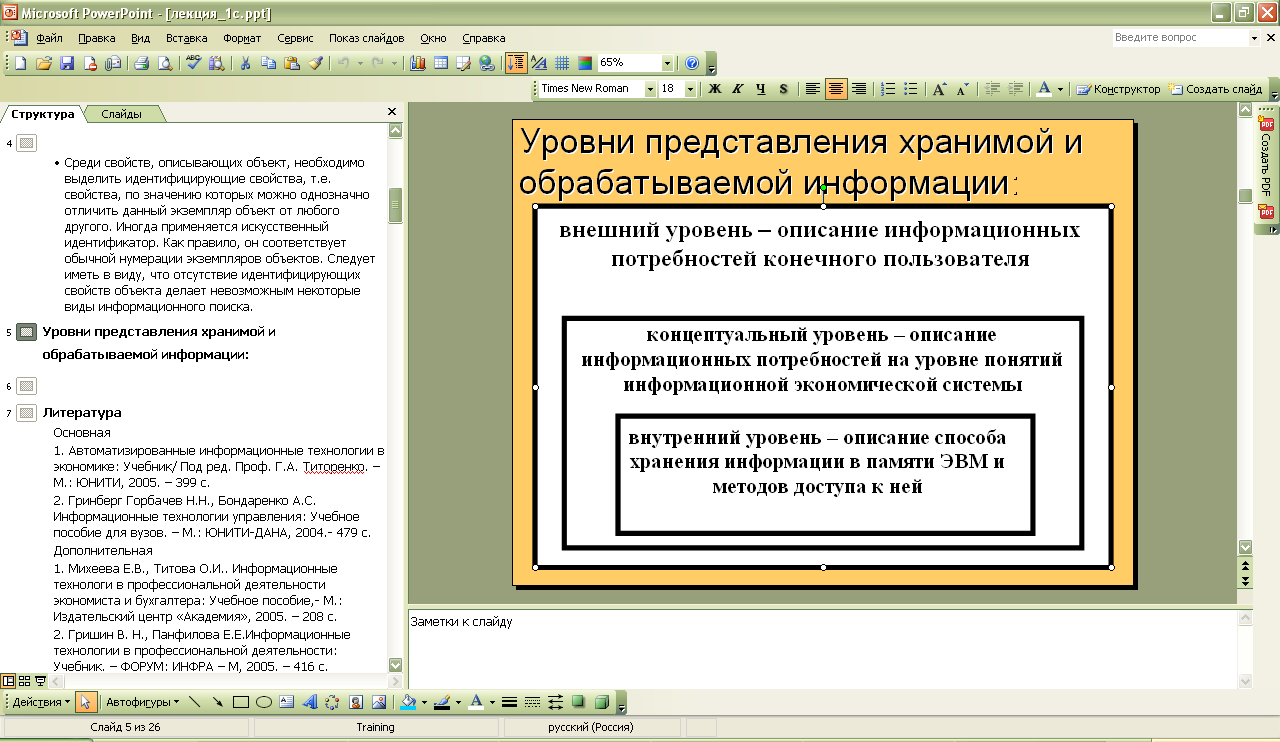
Task: Open the line color dropdown arrow
Action: [459, 702]
